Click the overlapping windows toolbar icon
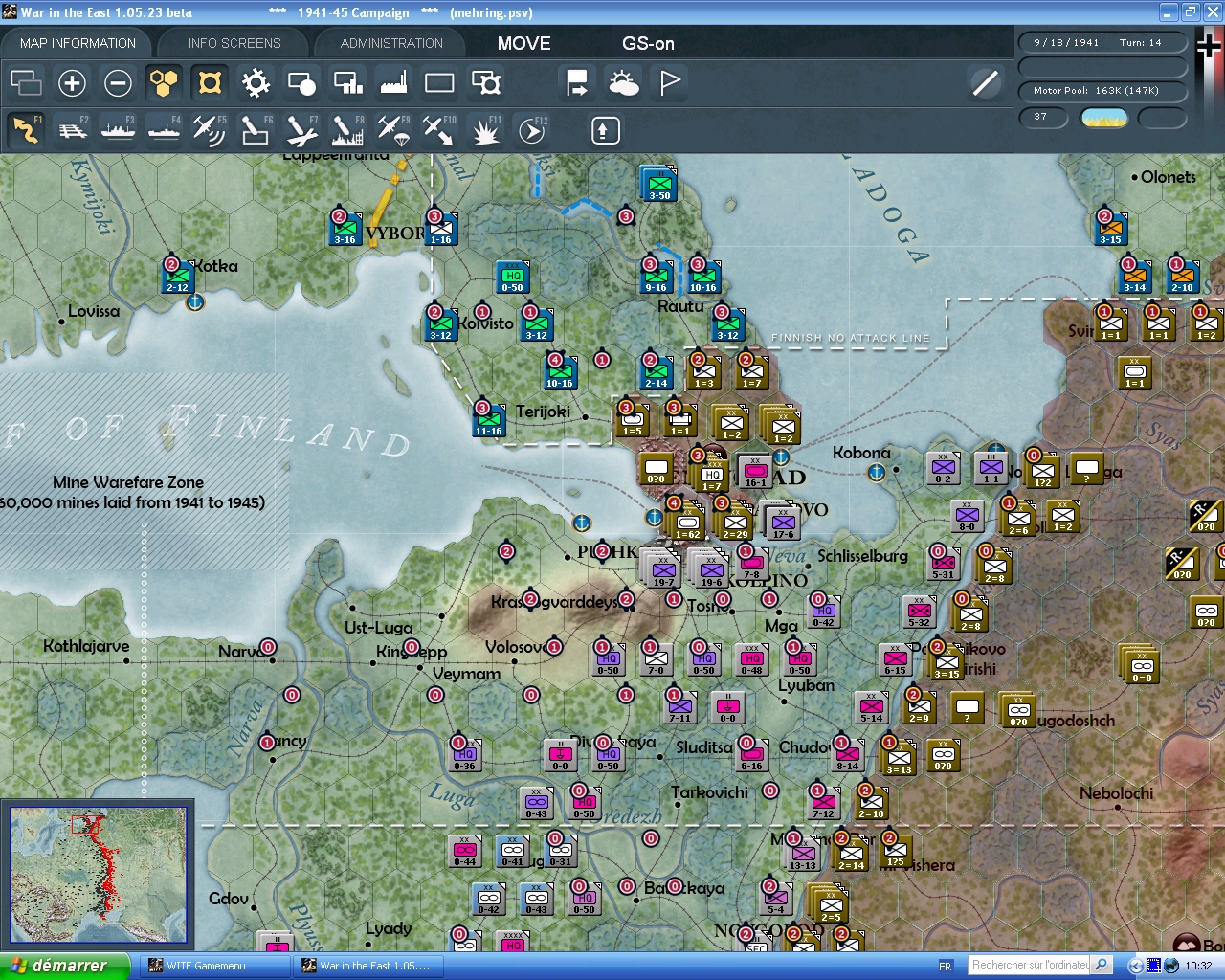This screenshot has width=1225, height=980. pos(26,83)
